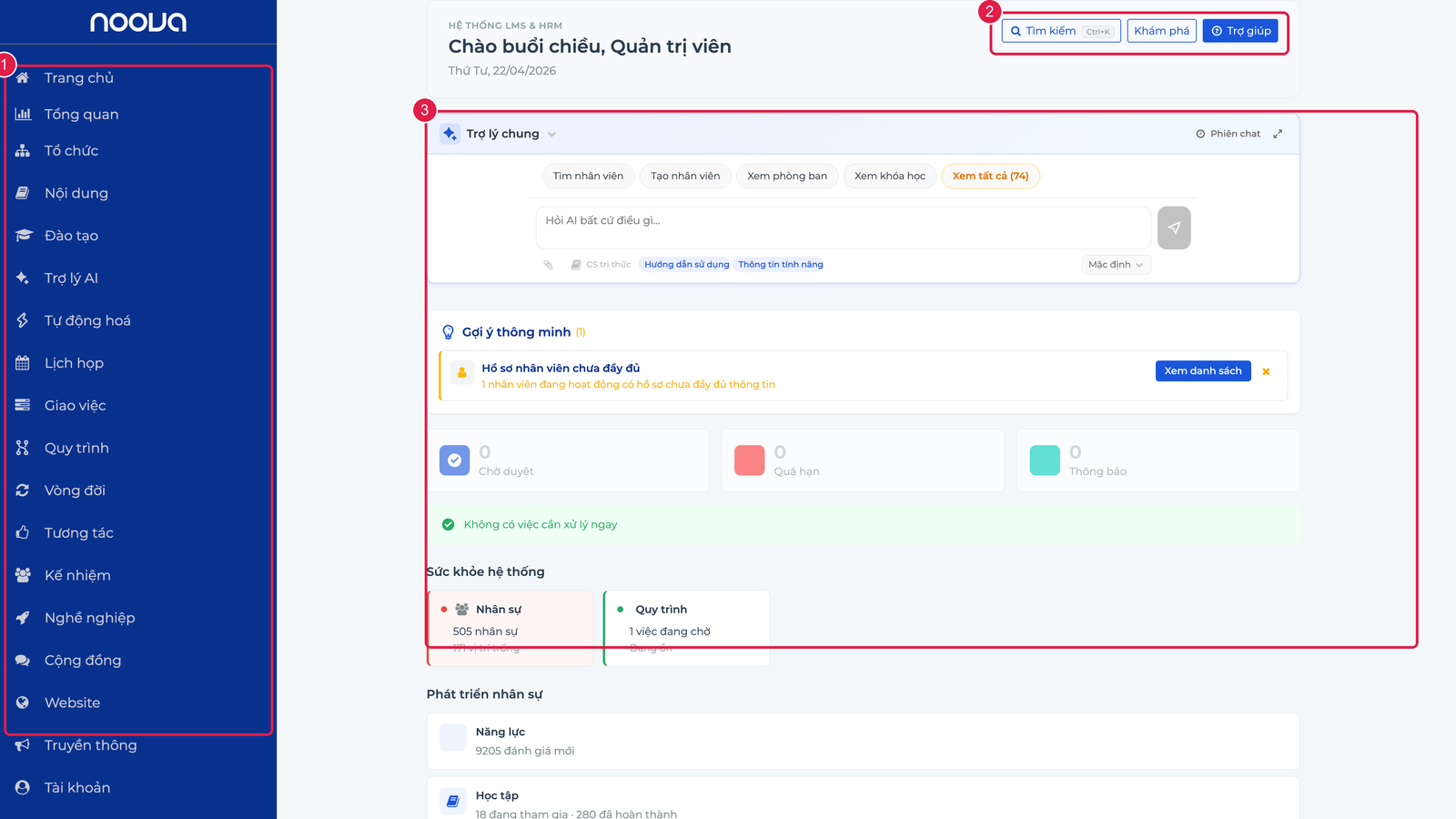This screenshot has height=819, width=1456.
Task: Click the Khám phá button
Action: (x=1161, y=31)
